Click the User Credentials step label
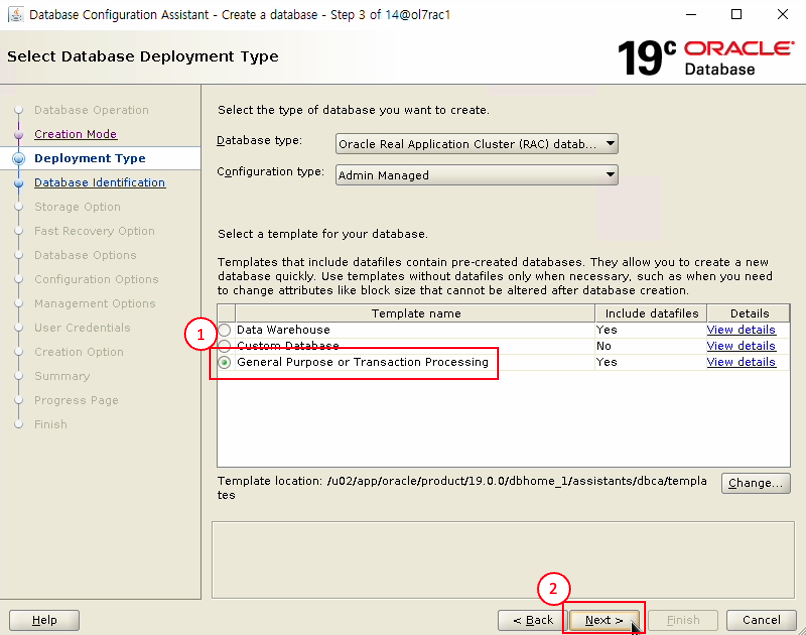 (x=82, y=328)
